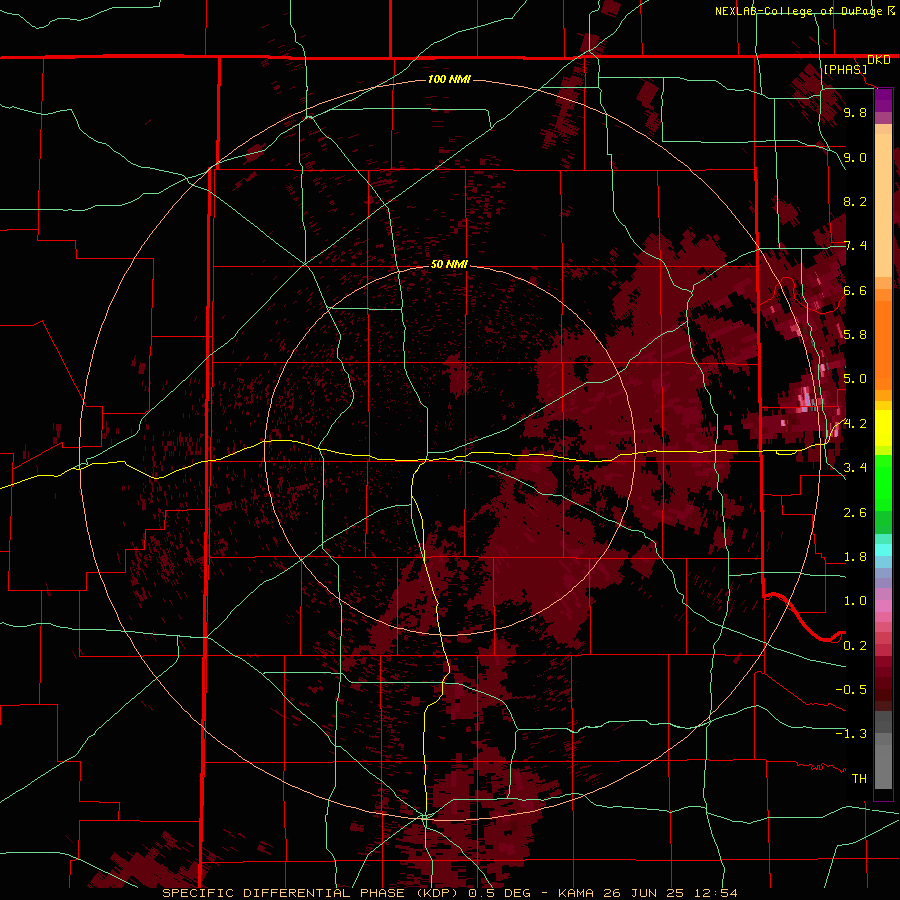Click the 8.2 value on color scale
Screen dimensions: 900x900
coord(855,201)
